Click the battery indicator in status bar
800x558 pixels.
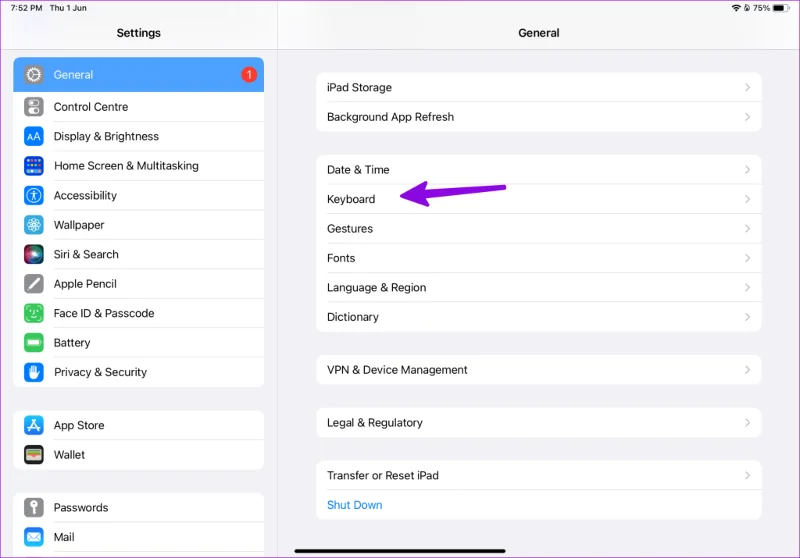781,8
